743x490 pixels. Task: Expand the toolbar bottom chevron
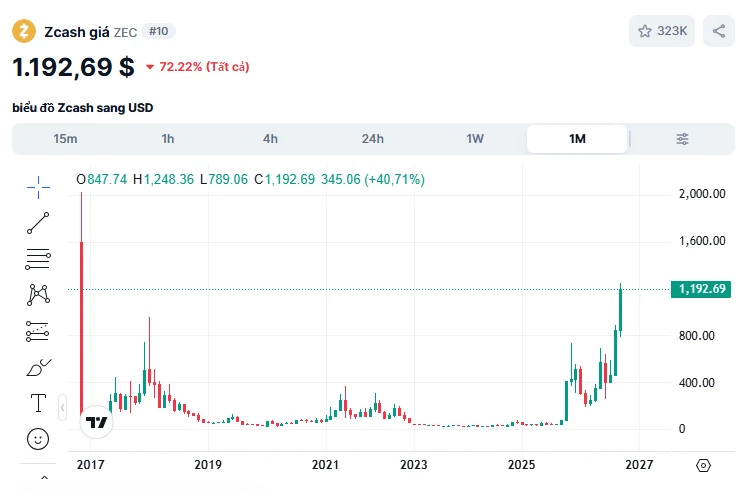pyautogui.click(x=45, y=478)
